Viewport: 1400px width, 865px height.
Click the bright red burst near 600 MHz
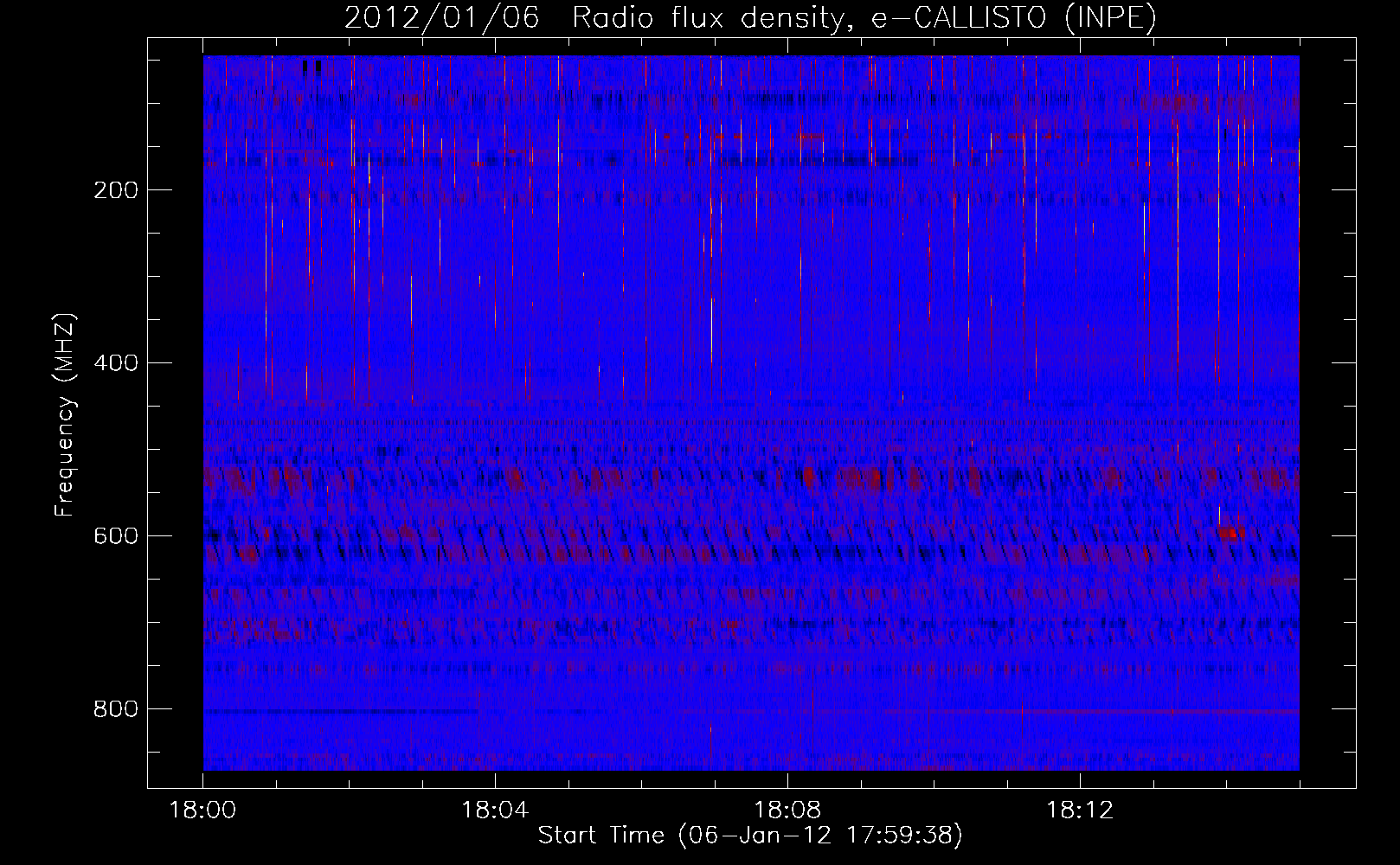tap(1231, 533)
